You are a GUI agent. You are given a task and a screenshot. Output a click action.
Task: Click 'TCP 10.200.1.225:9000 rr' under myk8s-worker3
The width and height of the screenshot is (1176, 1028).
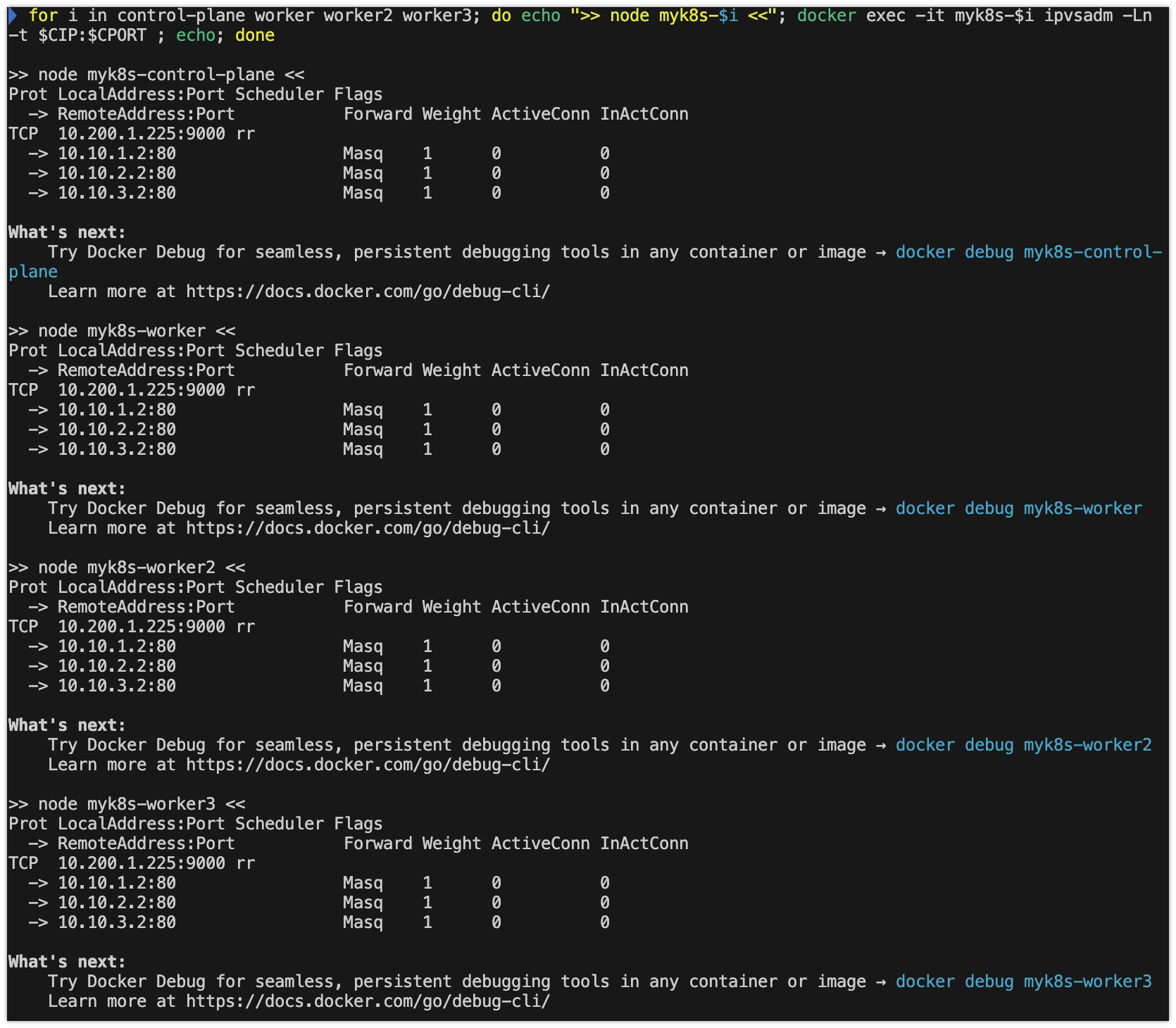(x=132, y=863)
